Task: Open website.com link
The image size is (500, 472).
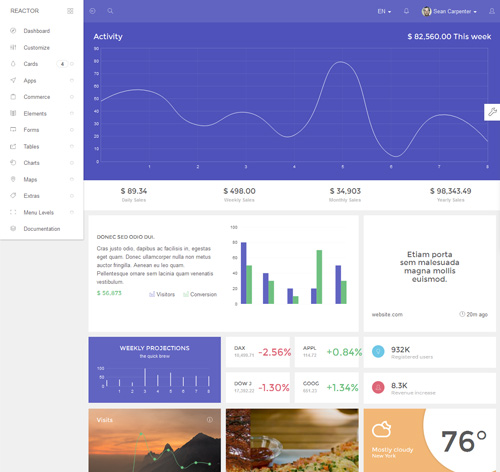Action: coord(387,314)
